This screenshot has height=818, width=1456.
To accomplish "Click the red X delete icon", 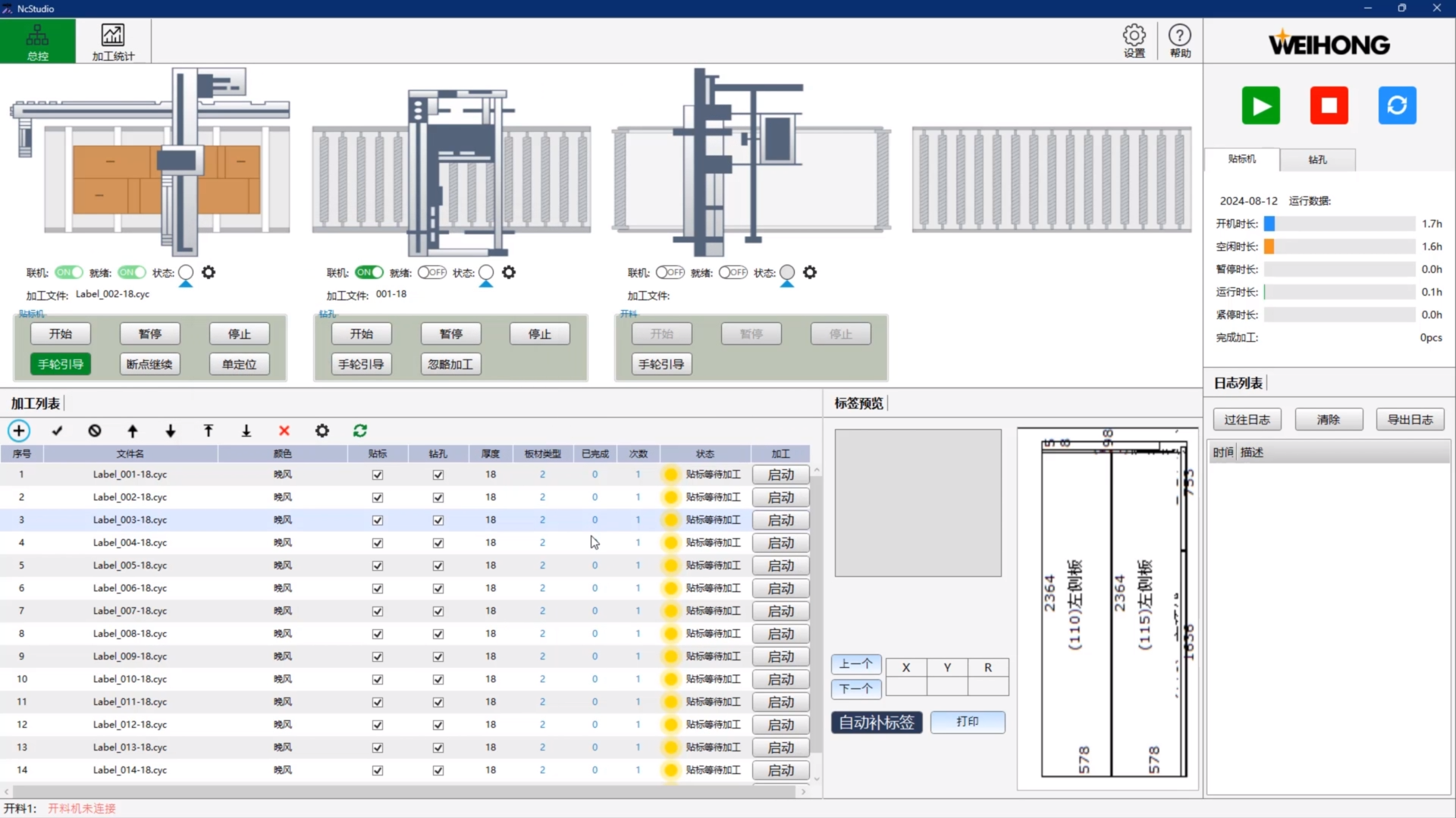I will pyautogui.click(x=284, y=431).
